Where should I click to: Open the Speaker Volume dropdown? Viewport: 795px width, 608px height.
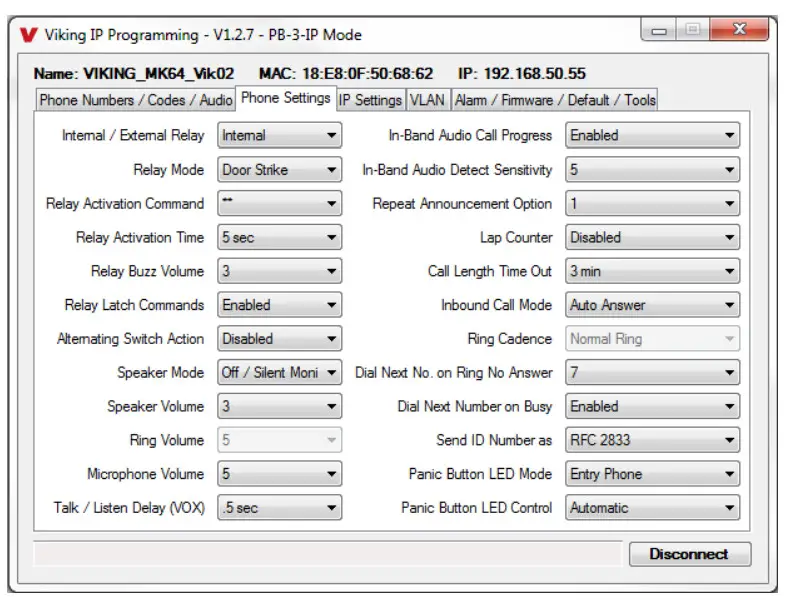click(279, 406)
